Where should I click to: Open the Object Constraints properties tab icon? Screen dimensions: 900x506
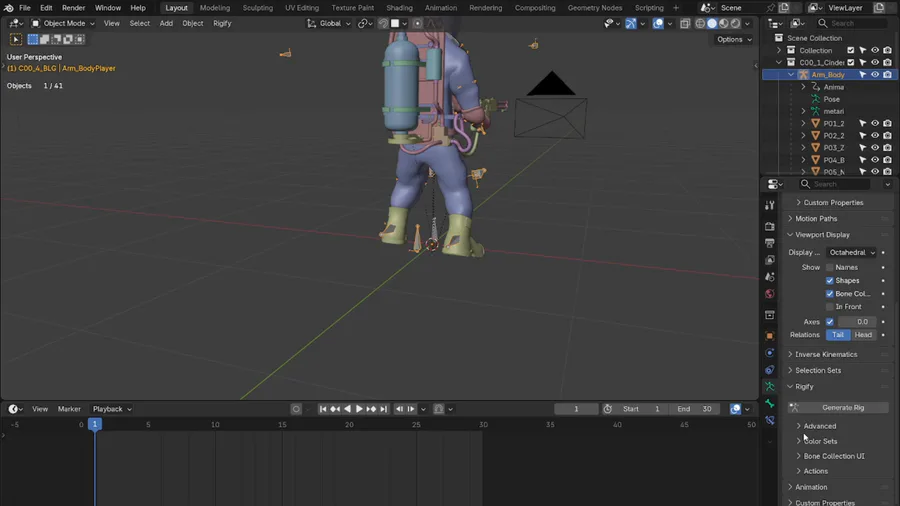pyautogui.click(x=770, y=370)
